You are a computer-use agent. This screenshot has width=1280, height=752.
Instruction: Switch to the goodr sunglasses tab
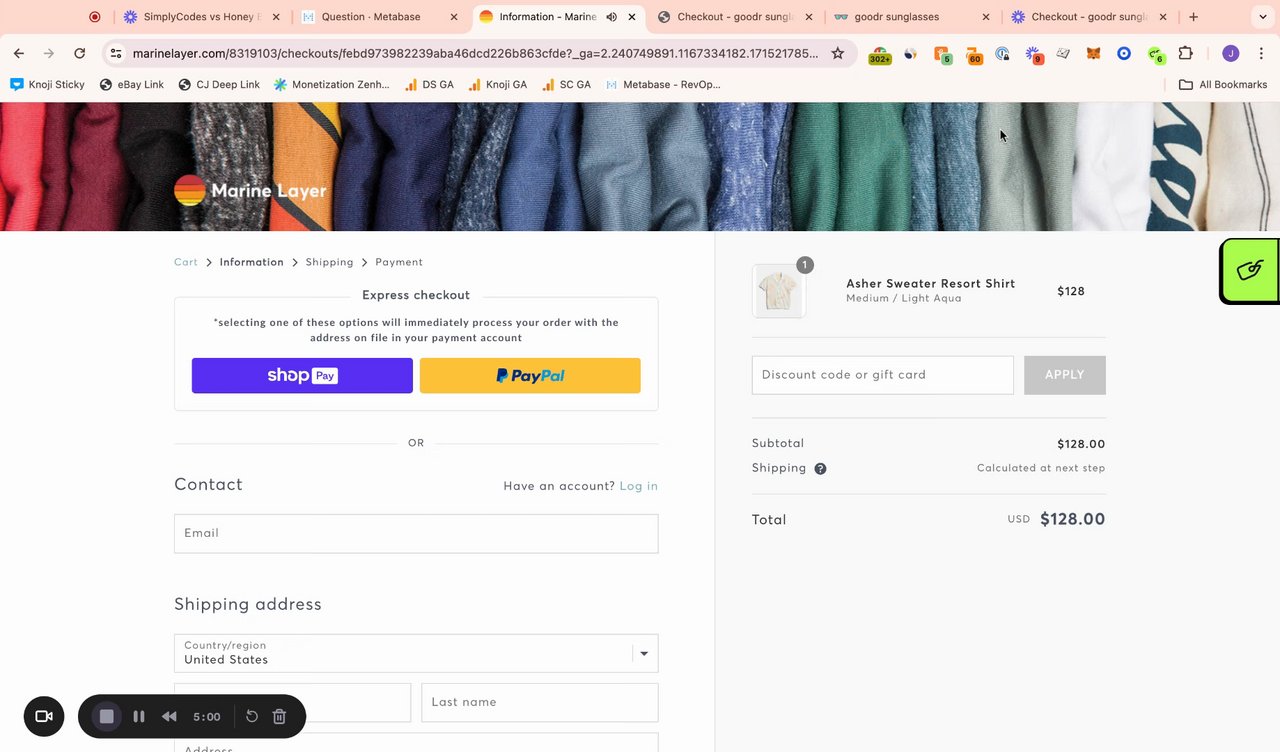pyautogui.click(x=895, y=17)
